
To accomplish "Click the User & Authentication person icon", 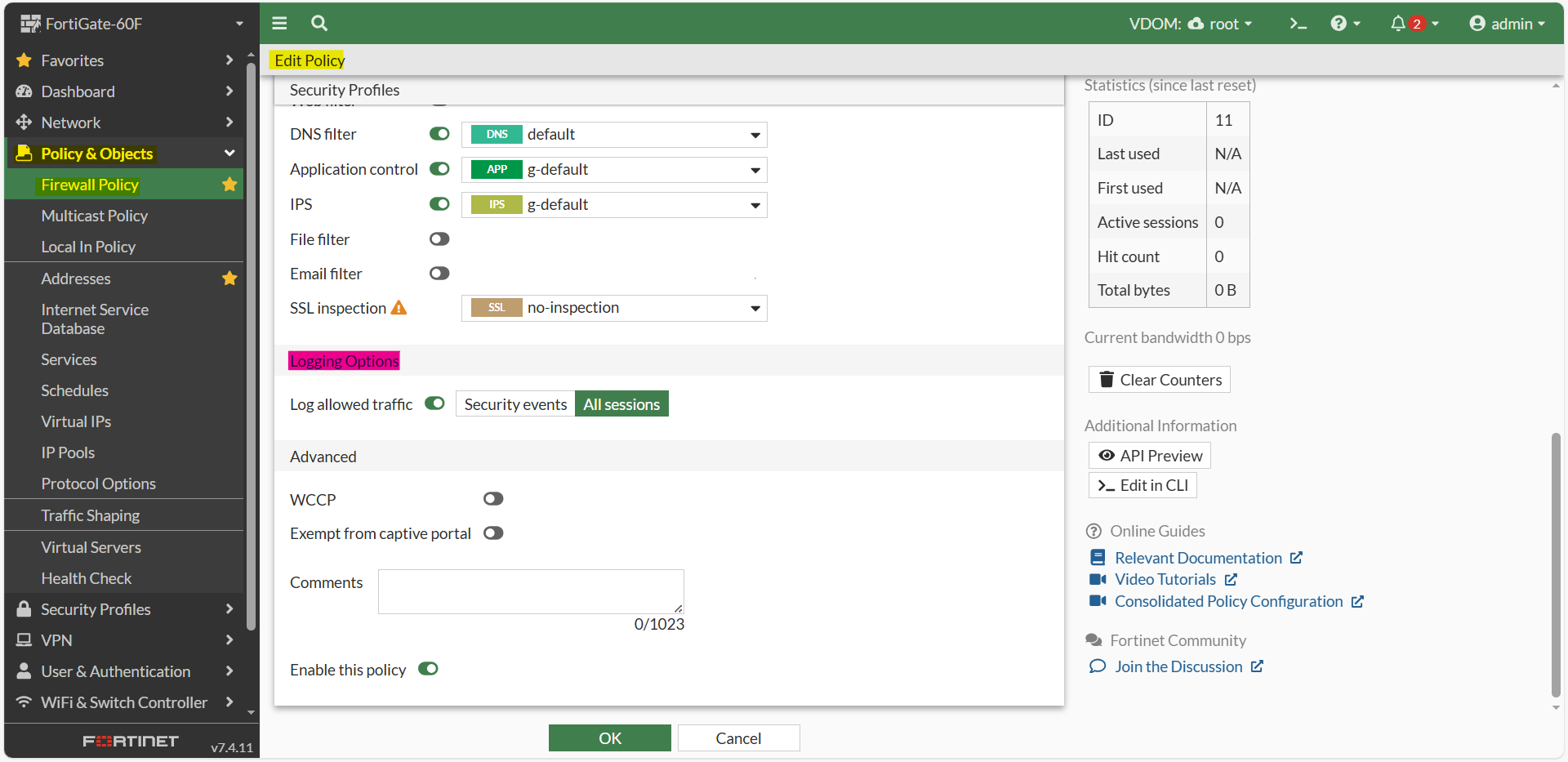I will click(x=24, y=671).
